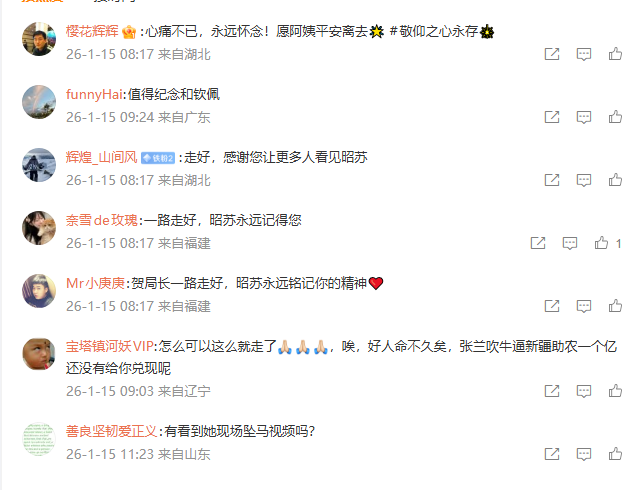Image resolution: width=630 pixels, height=490 pixels.
Task: Like 善良坚韧爱正义's comment with thumbs-up
Action: pos(615,454)
